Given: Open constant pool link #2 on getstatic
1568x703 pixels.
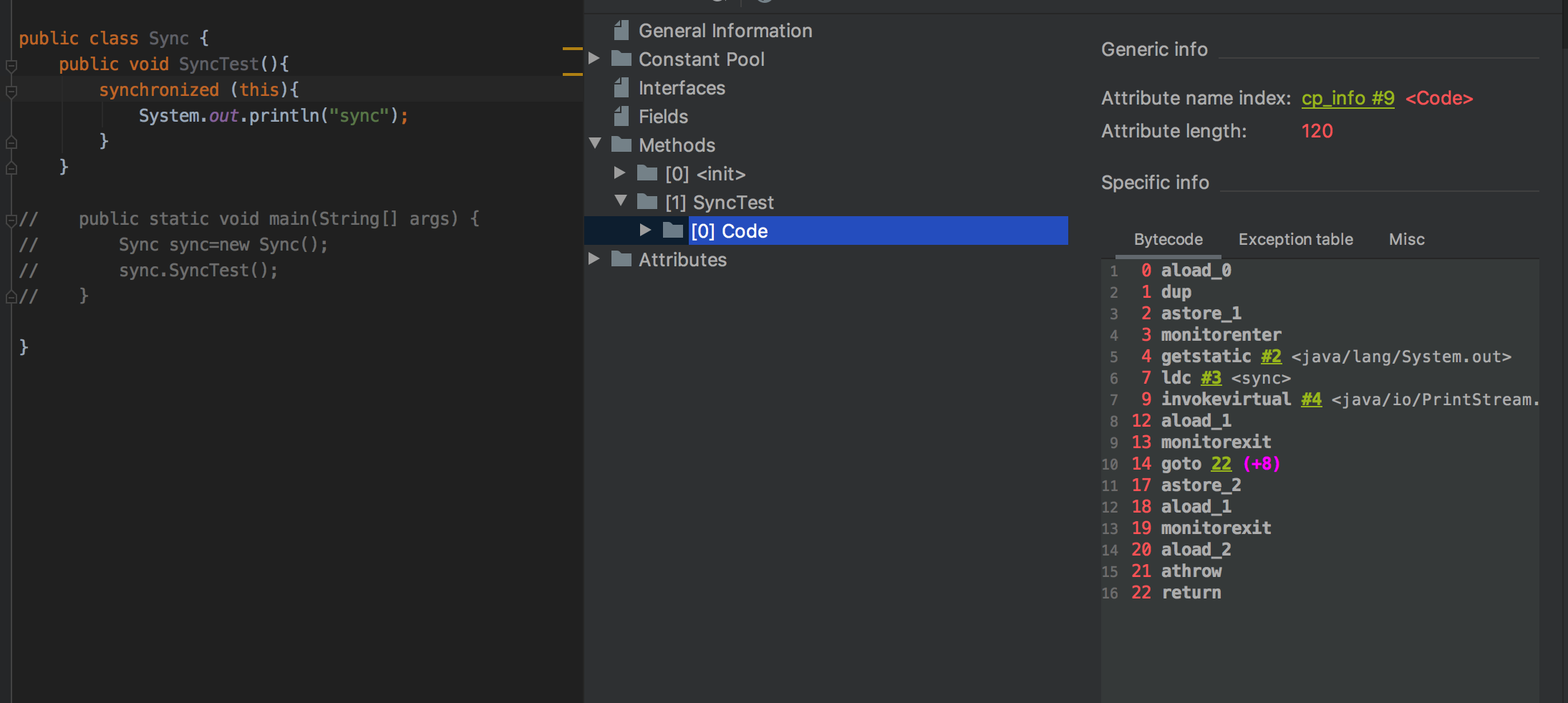Looking at the screenshot, I should [x=1271, y=357].
